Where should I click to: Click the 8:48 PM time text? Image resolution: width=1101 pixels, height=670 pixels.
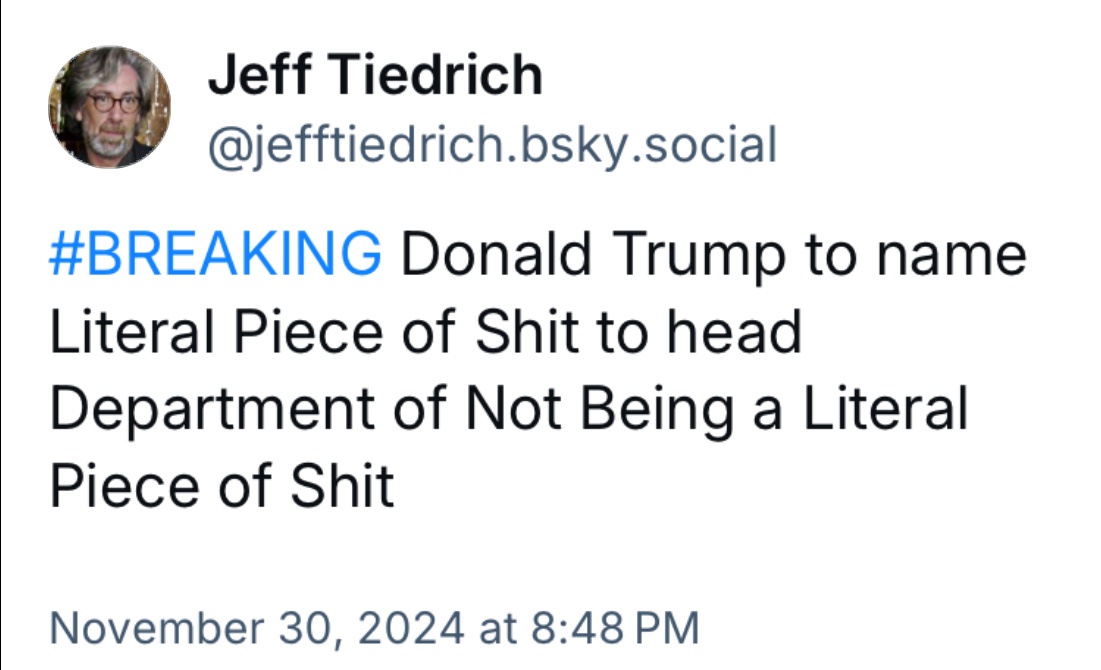tap(615, 628)
